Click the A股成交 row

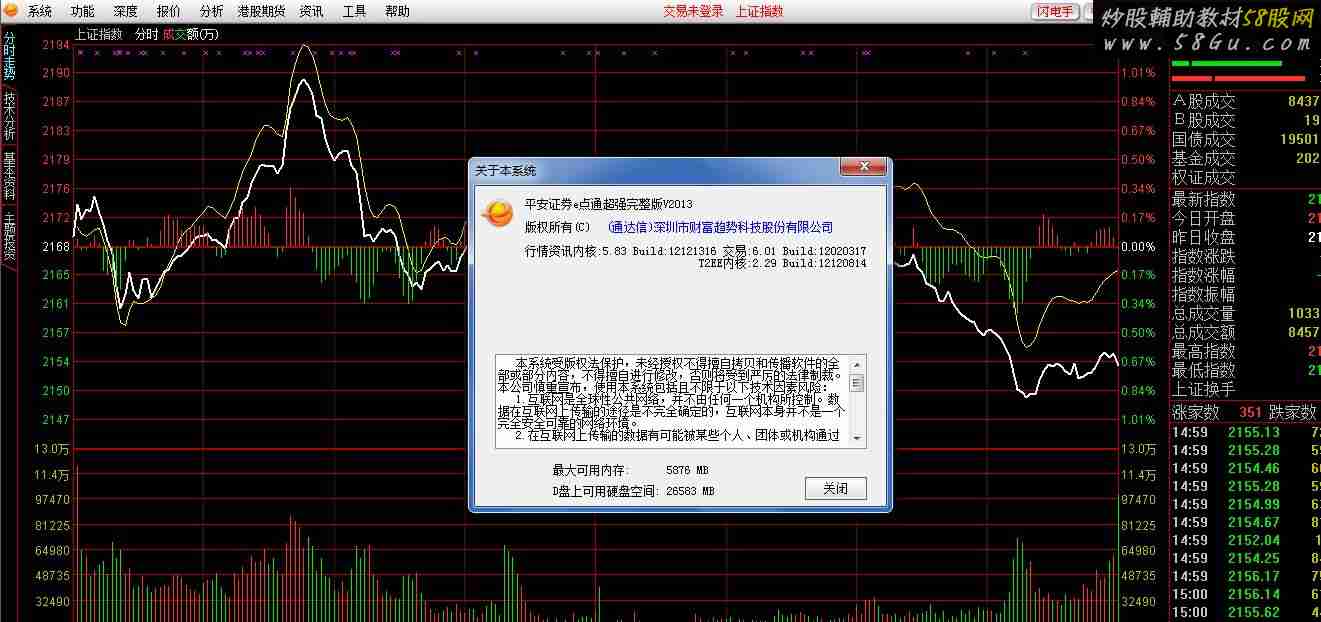(1245, 101)
